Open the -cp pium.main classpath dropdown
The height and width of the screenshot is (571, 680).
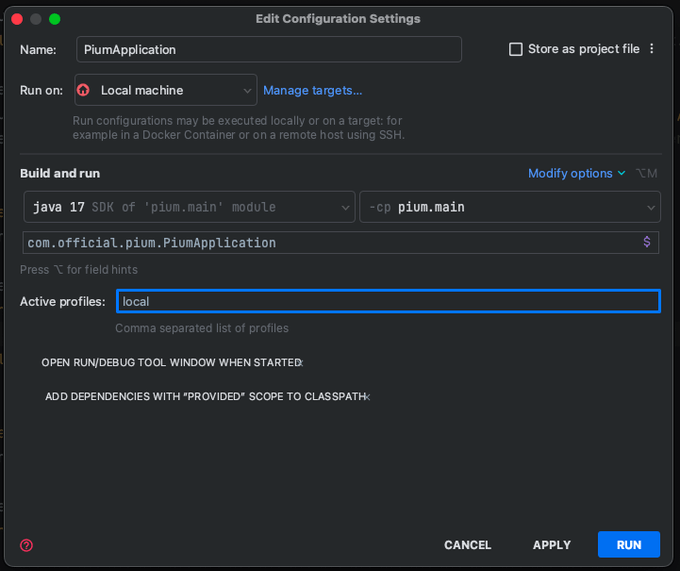pyautogui.click(x=509, y=207)
